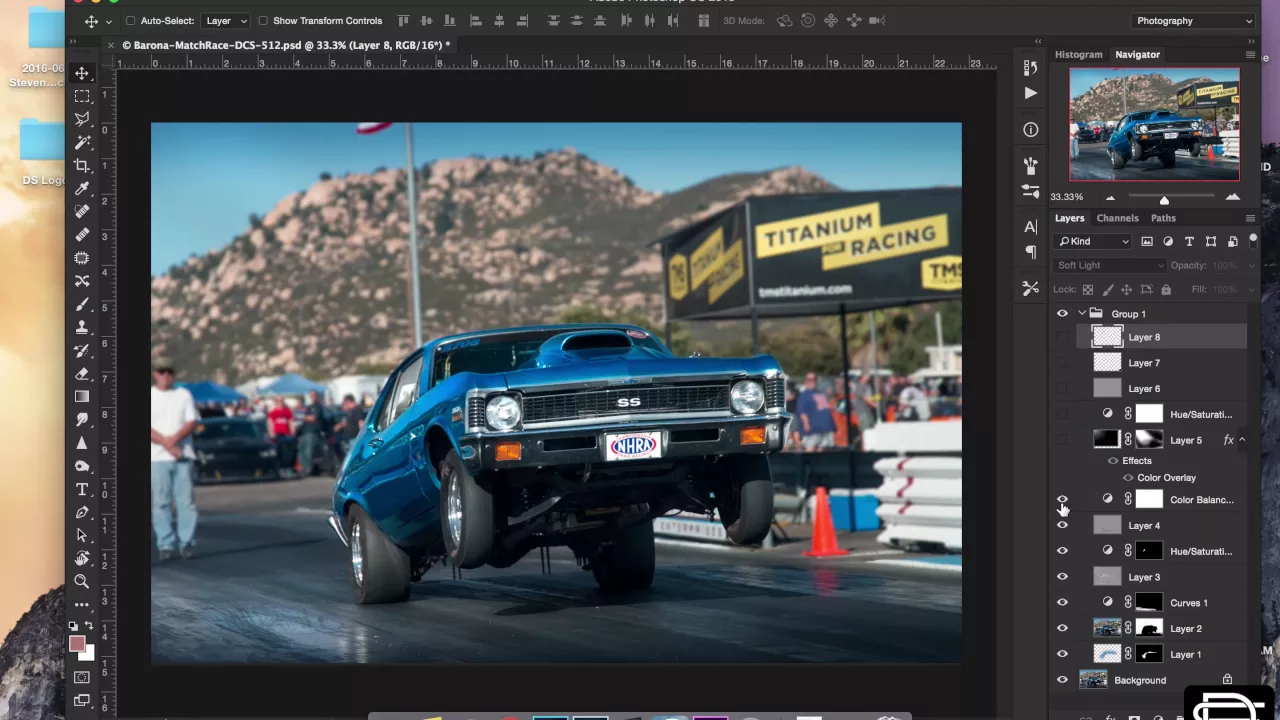Open the Info panel icon
This screenshot has height=720, width=1280.
[1031, 130]
